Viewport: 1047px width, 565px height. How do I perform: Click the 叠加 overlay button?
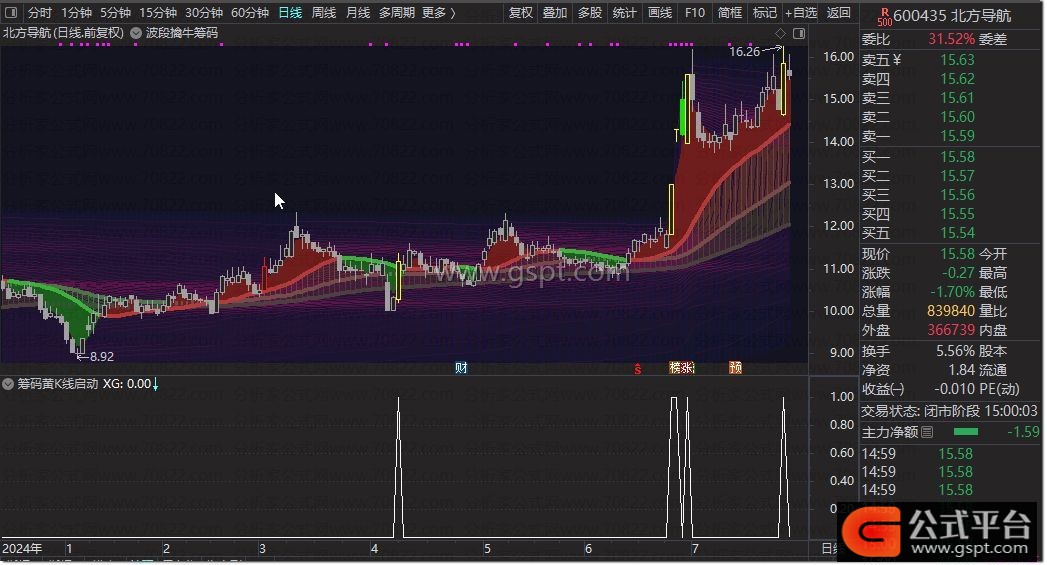pos(555,13)
